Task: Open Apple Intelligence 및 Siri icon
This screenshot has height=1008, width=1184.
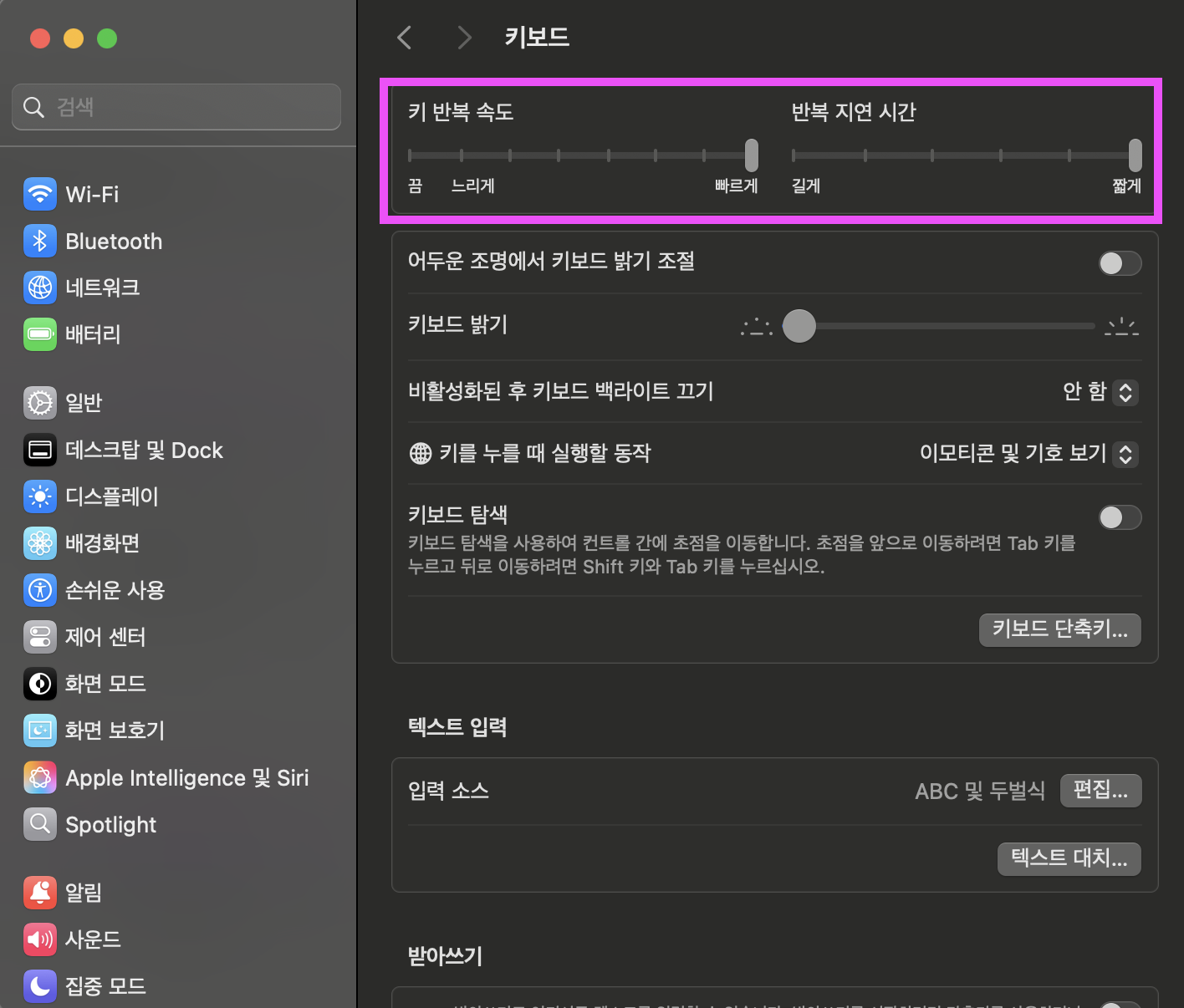Action: click(x=40, y=777)
